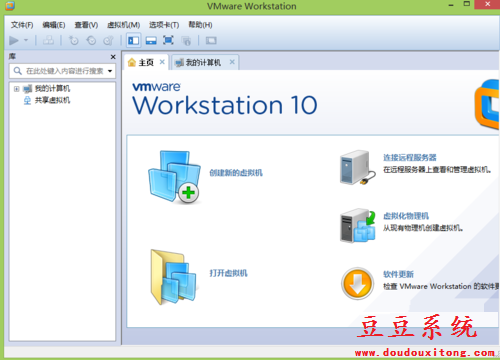Click the take snapshot toolbar icon

tap(73, 41)
